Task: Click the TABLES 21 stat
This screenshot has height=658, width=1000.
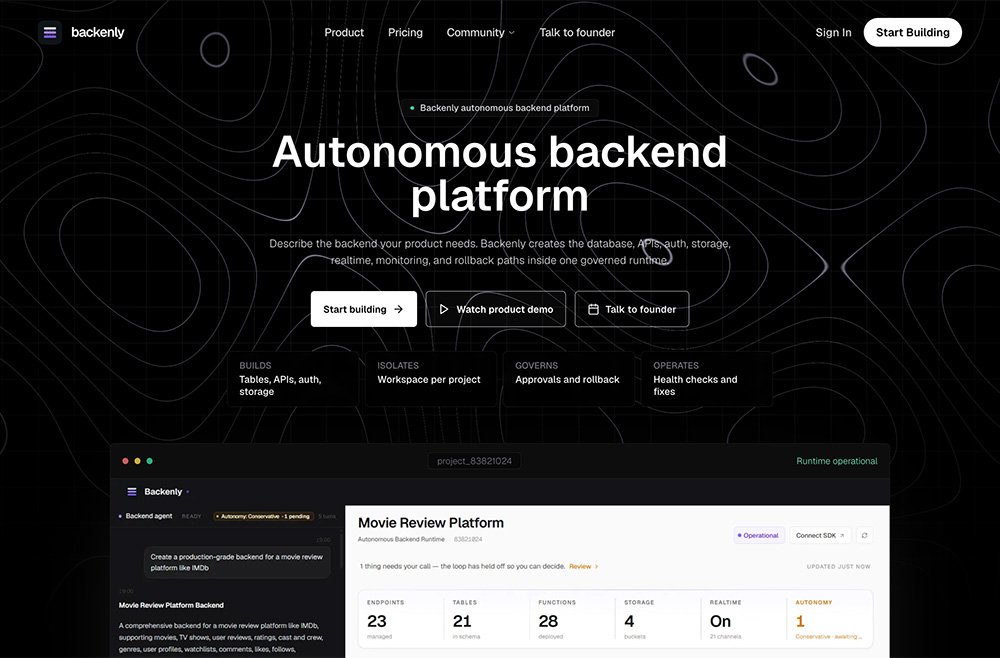Action: [x=487, y=619]
